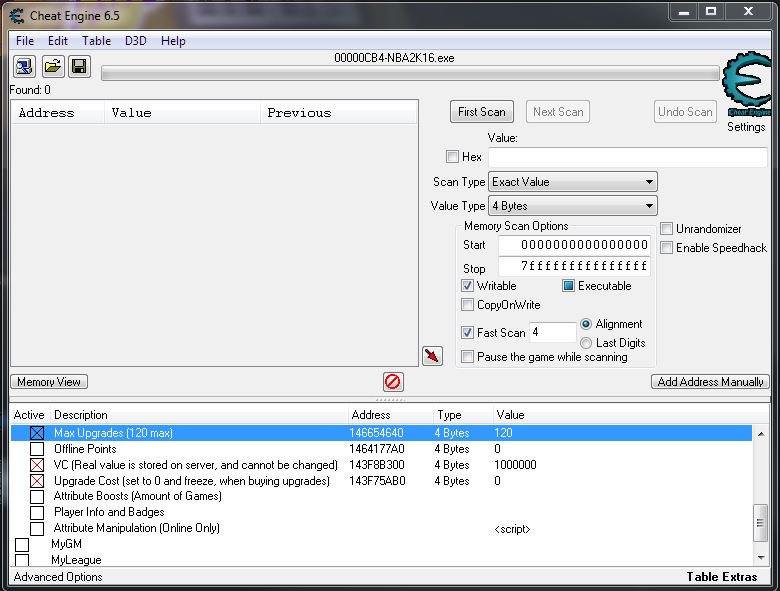Select the Alignment radio button
The height and width of the screenshot is (591, 780).
[586, 324]
